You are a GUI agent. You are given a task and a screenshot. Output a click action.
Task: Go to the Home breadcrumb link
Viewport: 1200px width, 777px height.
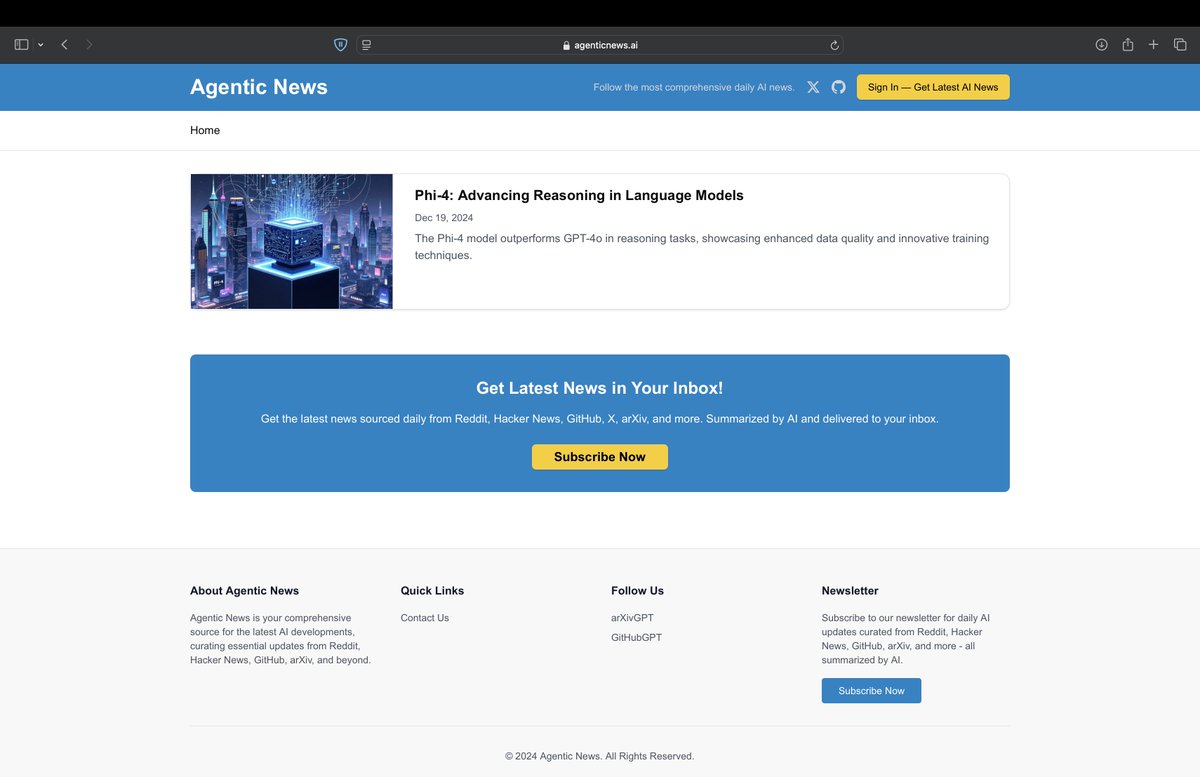click(x=205, y=130)
